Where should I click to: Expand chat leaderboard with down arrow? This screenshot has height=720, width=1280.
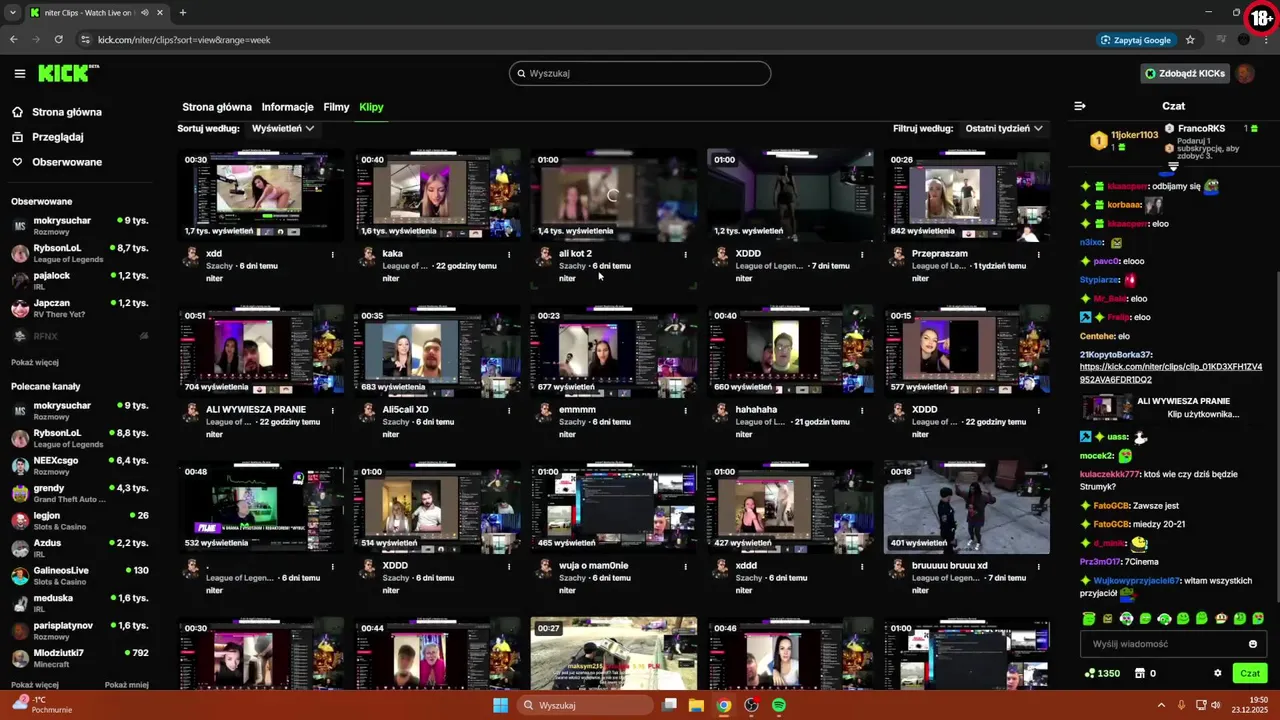click(x=1174, y=167)
